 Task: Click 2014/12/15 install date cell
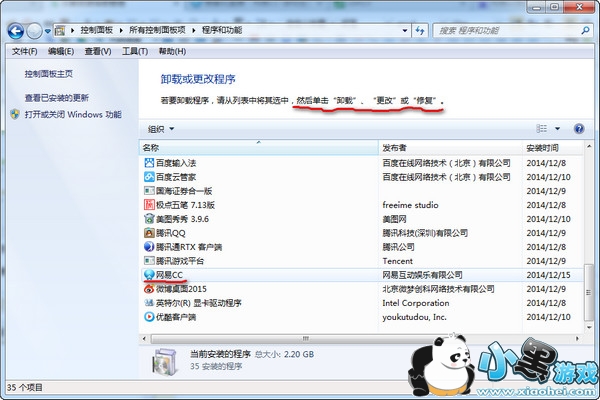coord(548,275)
